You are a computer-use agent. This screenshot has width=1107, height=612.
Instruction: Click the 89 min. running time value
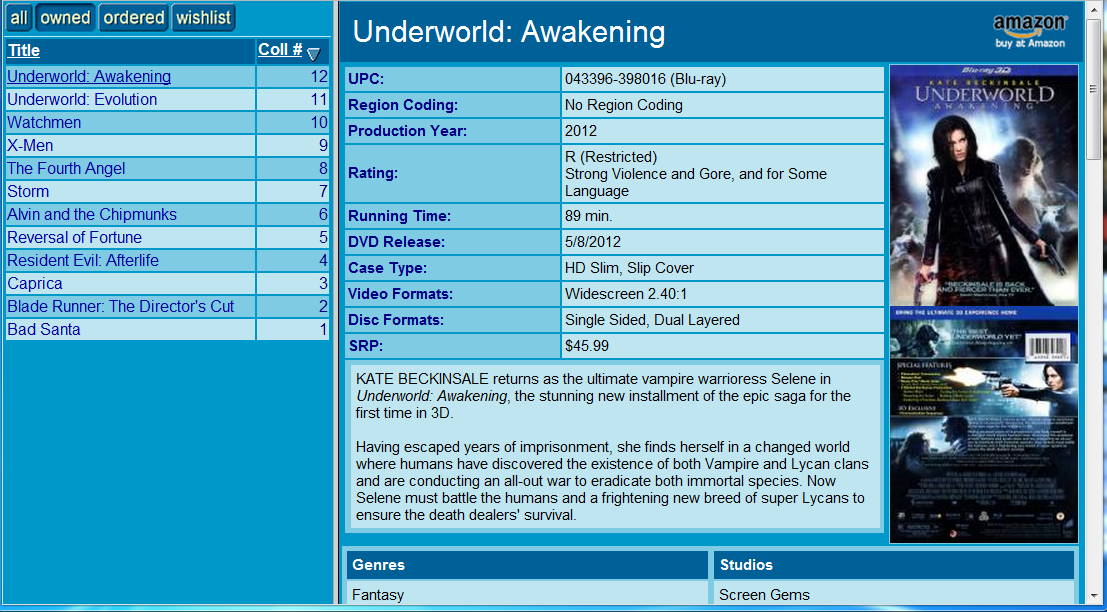[589, 216]
